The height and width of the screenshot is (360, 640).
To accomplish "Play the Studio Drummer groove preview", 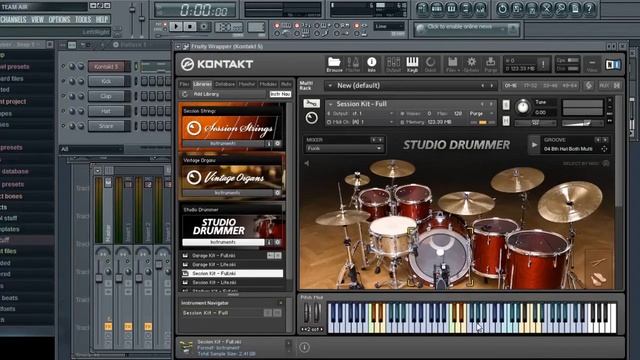I will pyautogui.click(x=534, y=145).
